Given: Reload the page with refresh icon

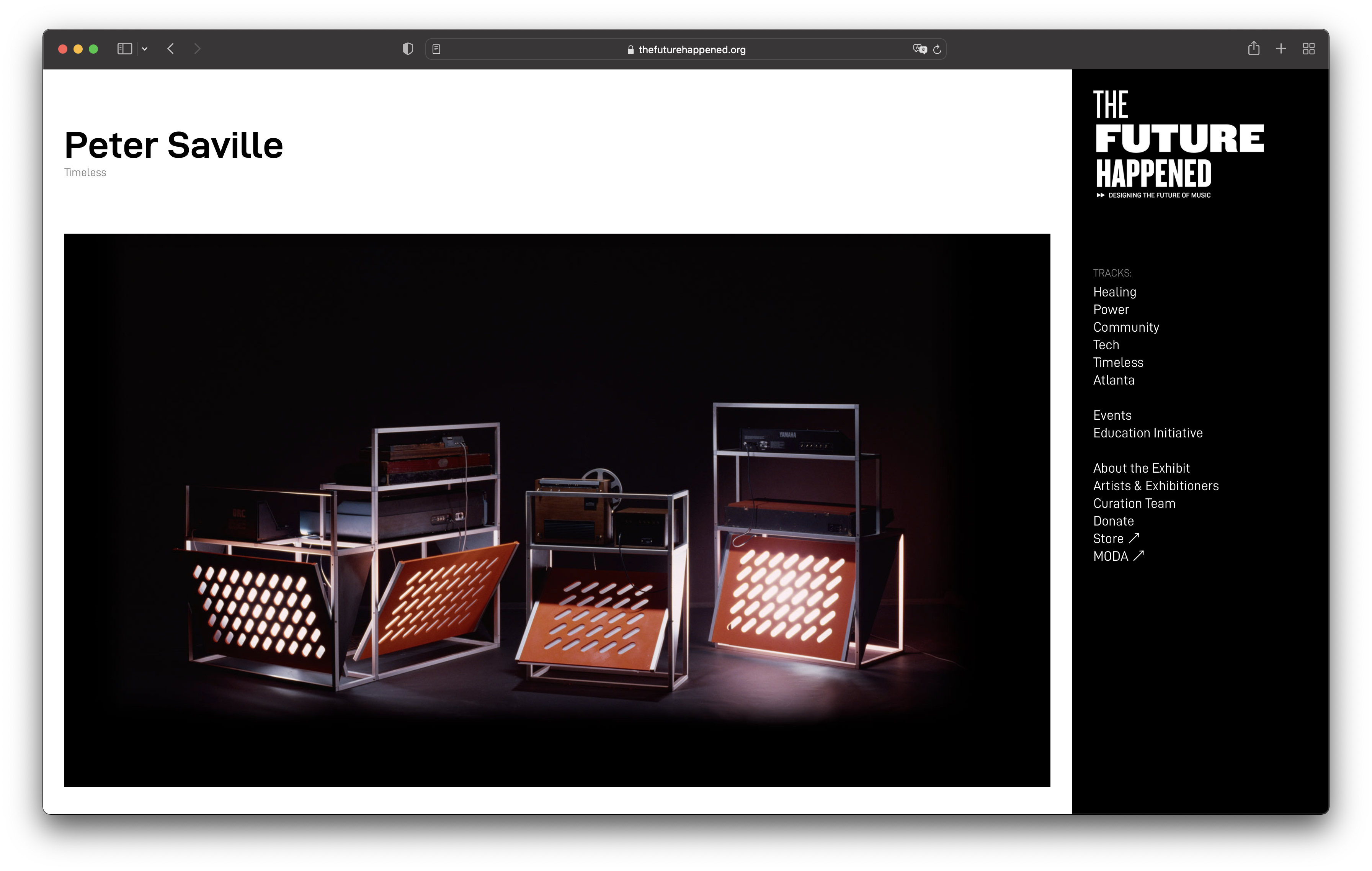Looking at the screenshot, I should (x=937, y=49).
